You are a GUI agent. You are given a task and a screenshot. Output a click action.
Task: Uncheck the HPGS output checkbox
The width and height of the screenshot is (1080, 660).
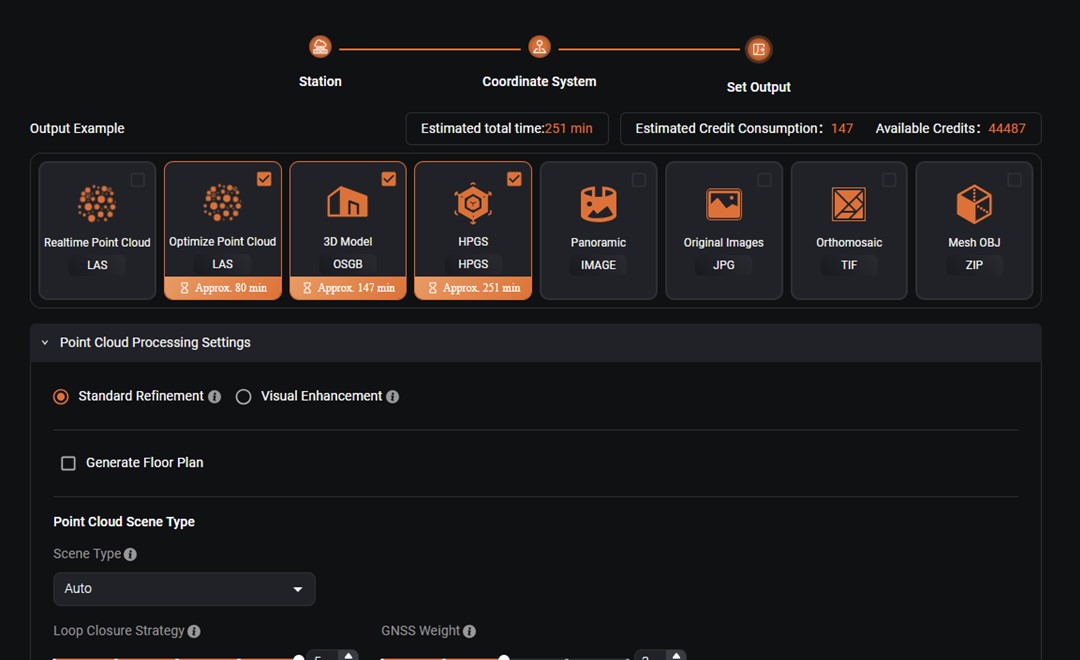(514, 179)
